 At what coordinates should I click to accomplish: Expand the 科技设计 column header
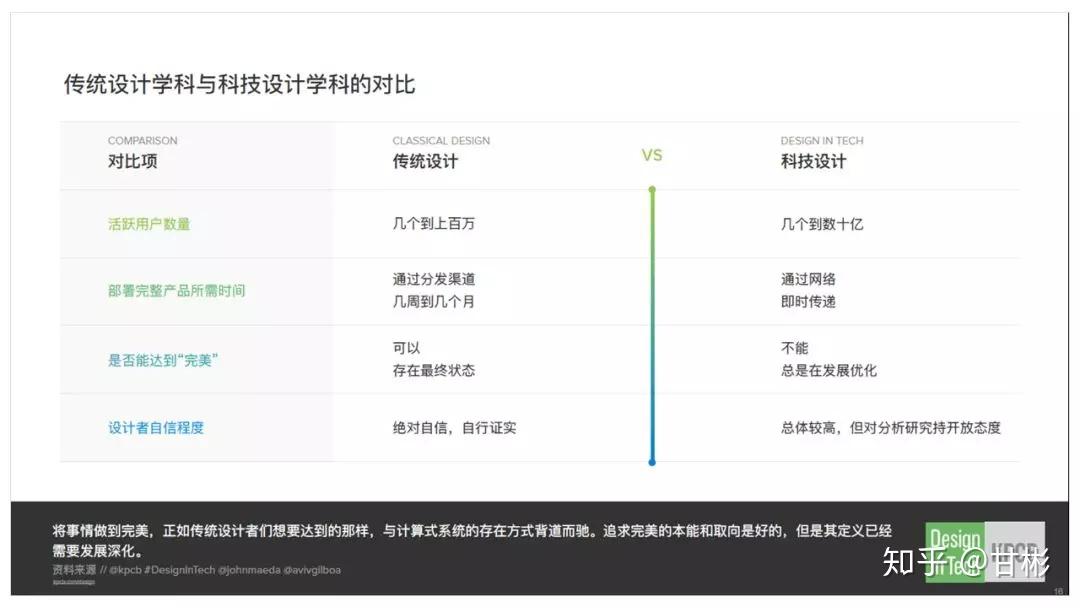click(x=813, y=160)
